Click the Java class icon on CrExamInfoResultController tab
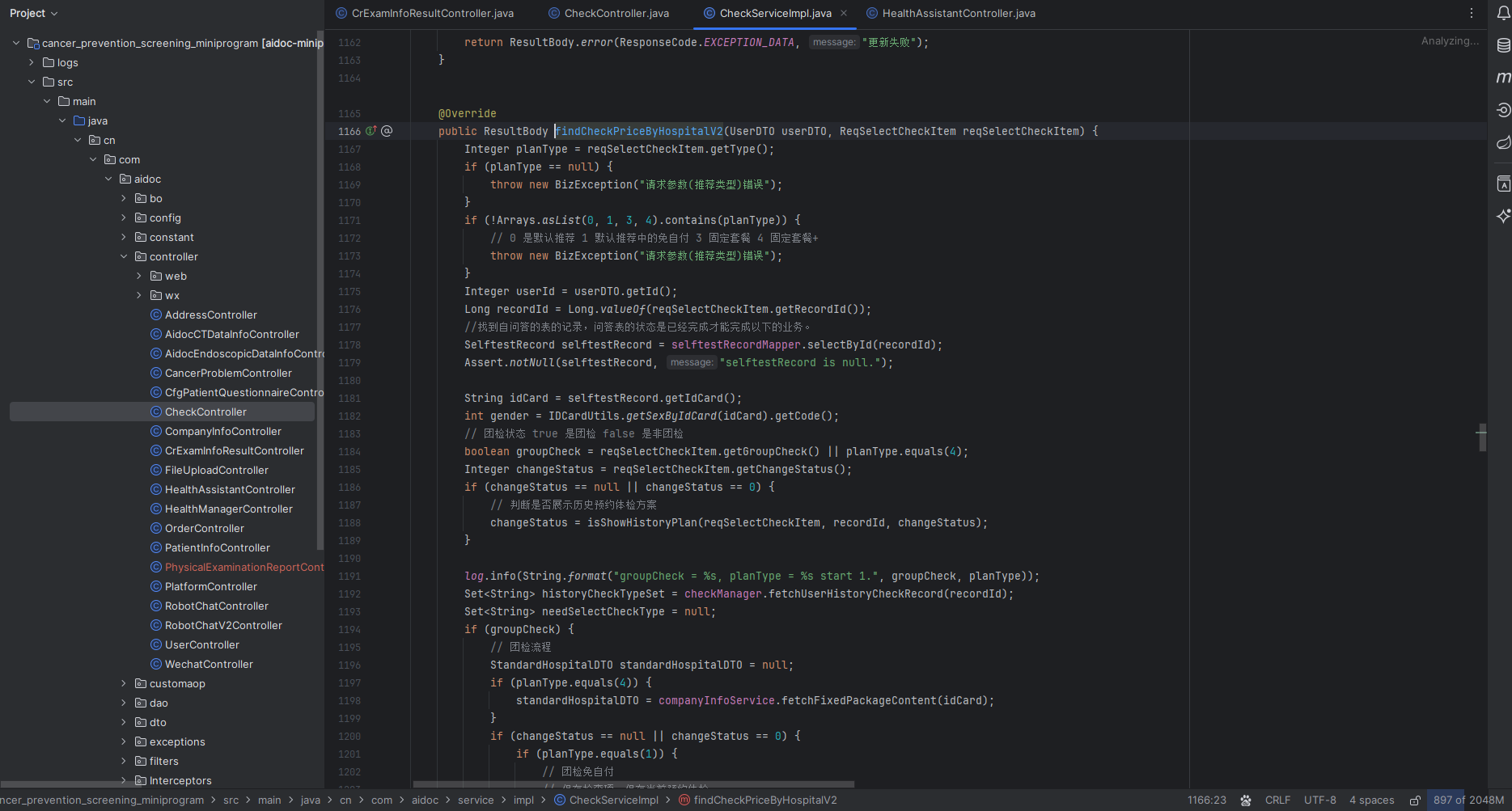 click(x=341, y=13)
